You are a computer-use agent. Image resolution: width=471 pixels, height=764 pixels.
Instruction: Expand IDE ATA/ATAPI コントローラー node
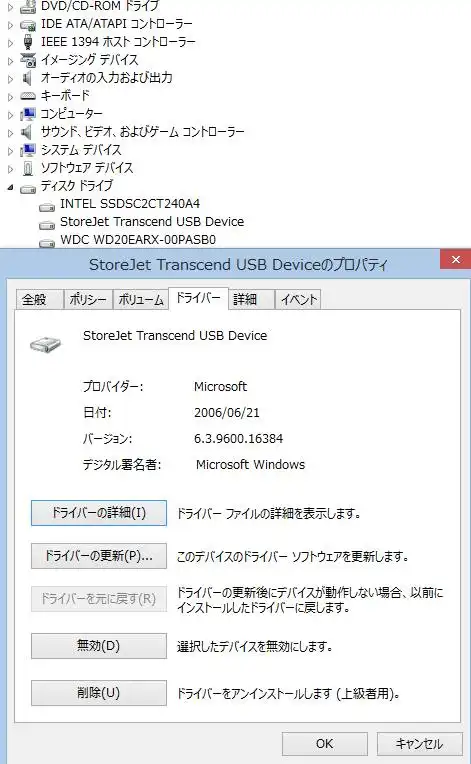[10, 25]
